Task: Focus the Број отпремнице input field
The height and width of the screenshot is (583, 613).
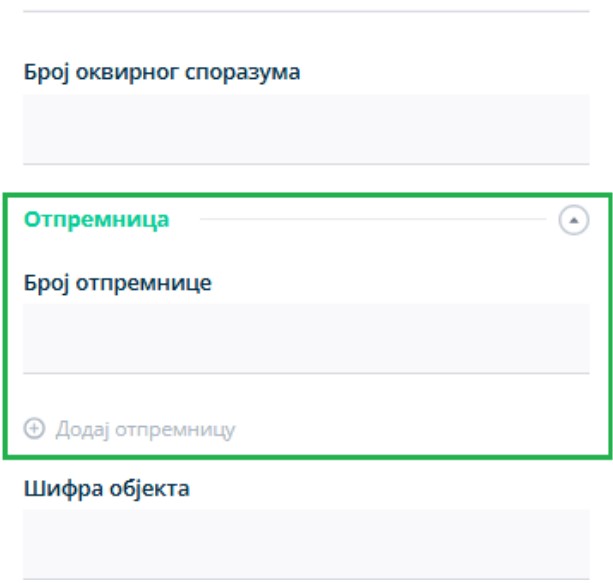Action: point(306,339)
